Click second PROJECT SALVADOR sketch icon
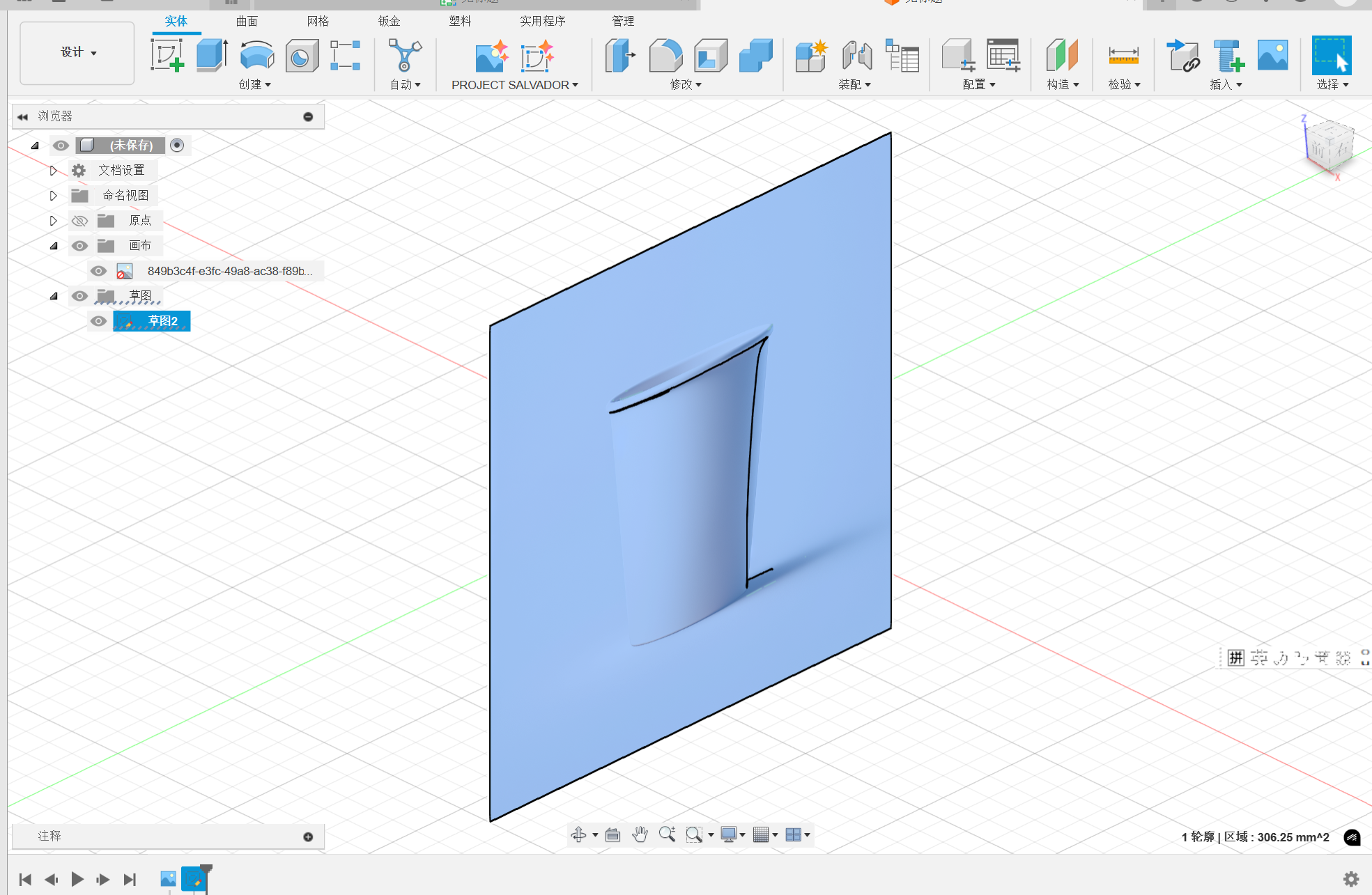Image resolution: width=1372 pixels, height=895 pixels. coord(537,56)
